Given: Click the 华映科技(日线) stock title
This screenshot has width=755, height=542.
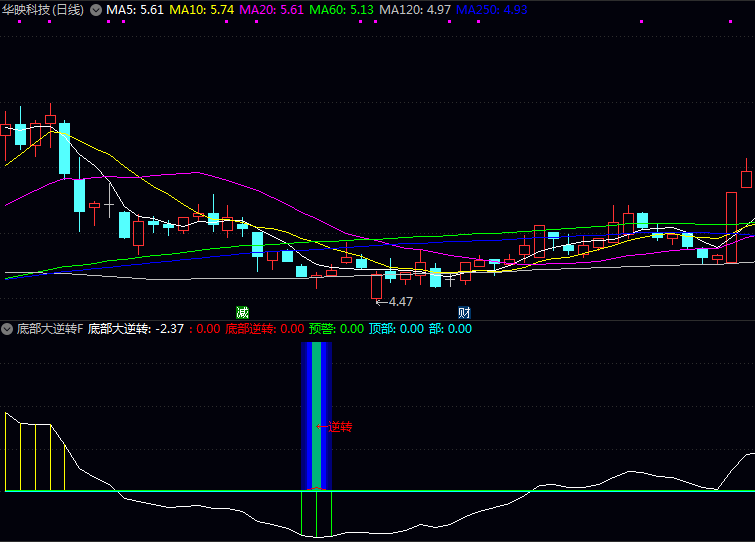Looking at the screenshot, I should pos(43,9).
